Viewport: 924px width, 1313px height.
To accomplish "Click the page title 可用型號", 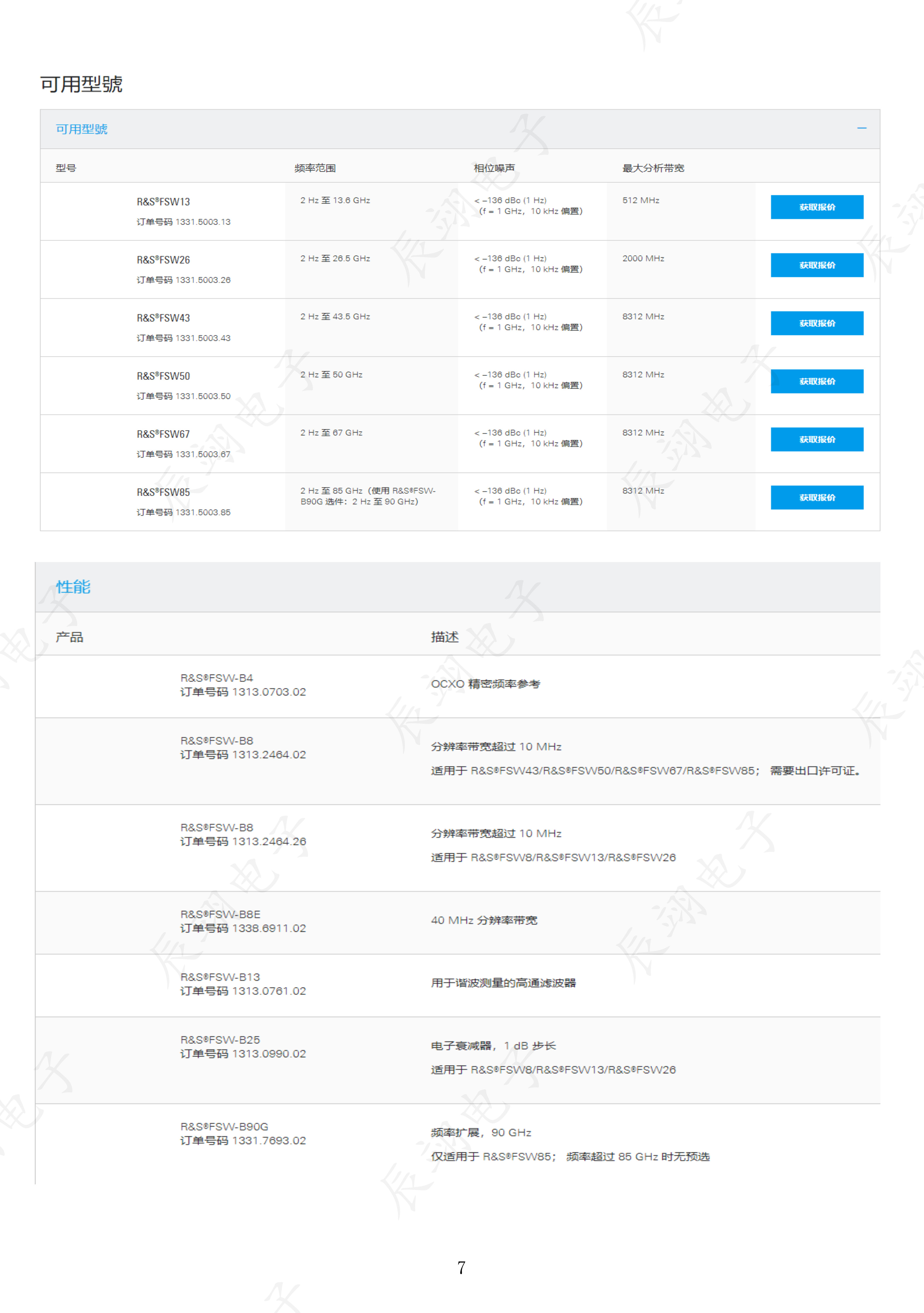I will (81, 84).
